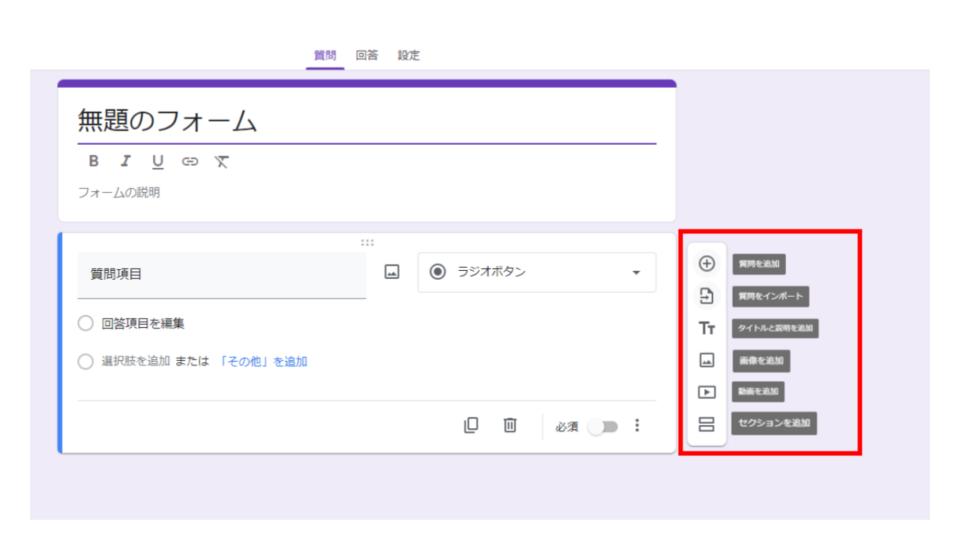Switch to the 設定 tab

(x=408, y=55)
